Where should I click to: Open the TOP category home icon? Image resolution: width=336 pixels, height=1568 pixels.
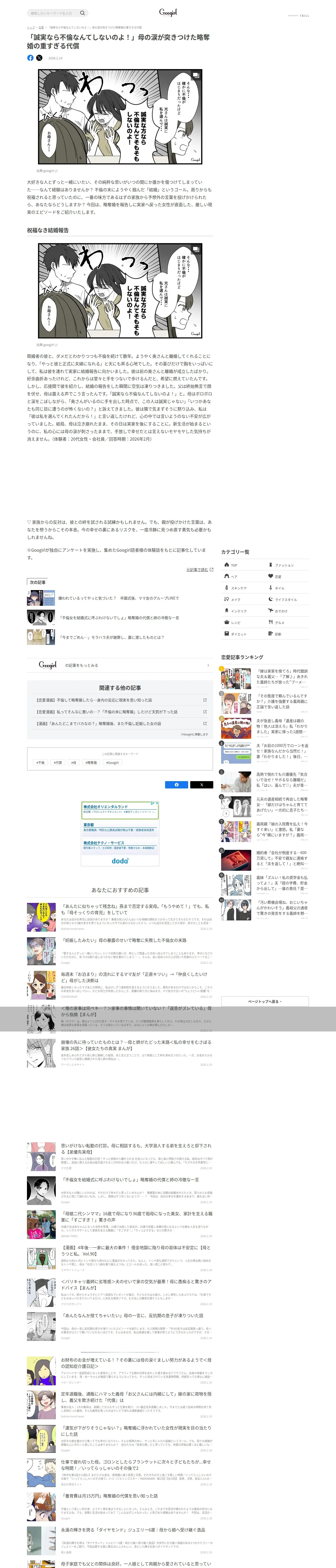[x=227, y=565]
